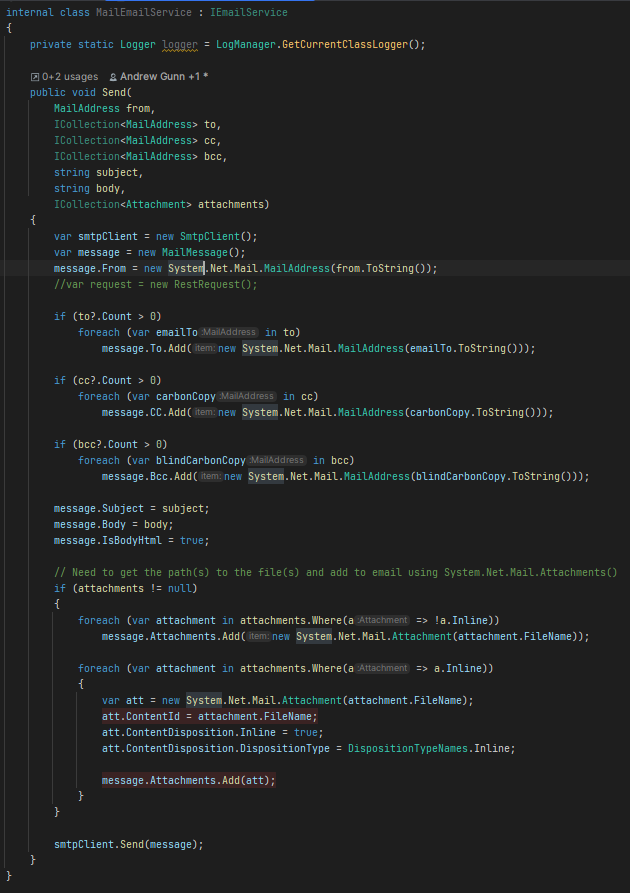Click the ':MailAddress' type hint after carbonCopy
Screen dimensions: 630x893
246,396
